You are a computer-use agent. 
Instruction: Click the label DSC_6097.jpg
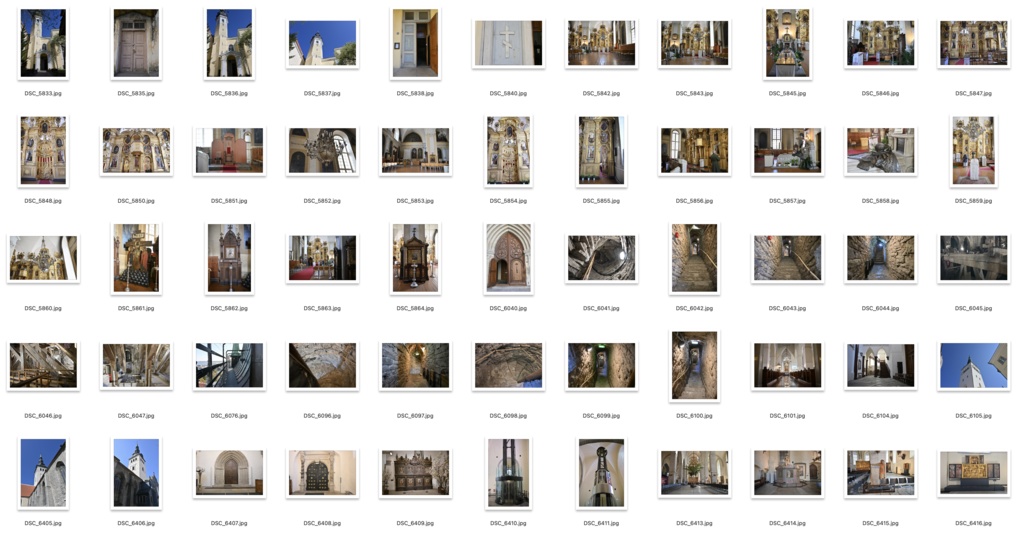pos(415,416)
